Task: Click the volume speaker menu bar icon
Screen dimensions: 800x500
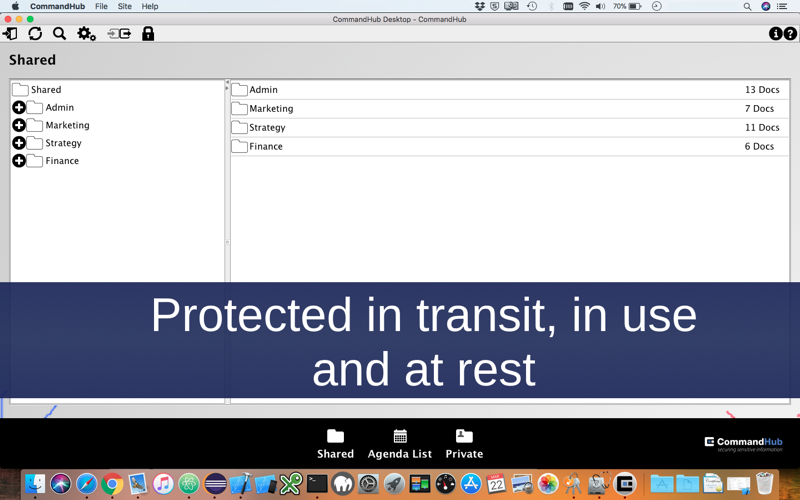Action: (601, 6)
